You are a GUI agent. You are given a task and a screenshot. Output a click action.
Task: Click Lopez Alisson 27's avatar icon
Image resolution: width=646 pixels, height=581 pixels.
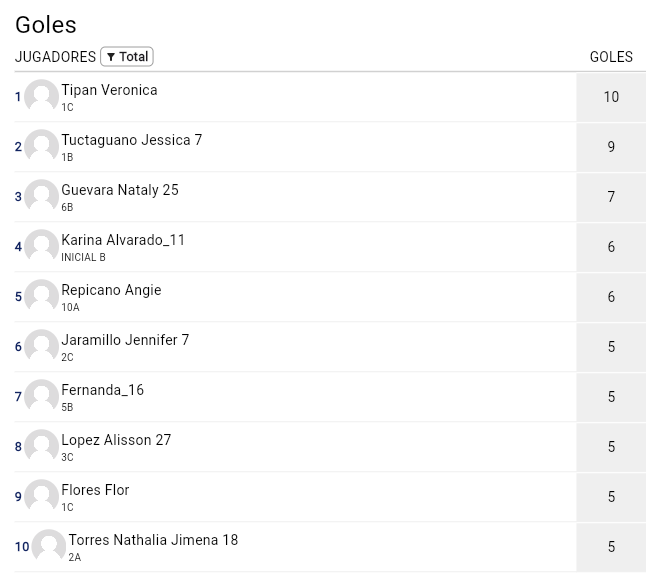(x=41, y=446)
